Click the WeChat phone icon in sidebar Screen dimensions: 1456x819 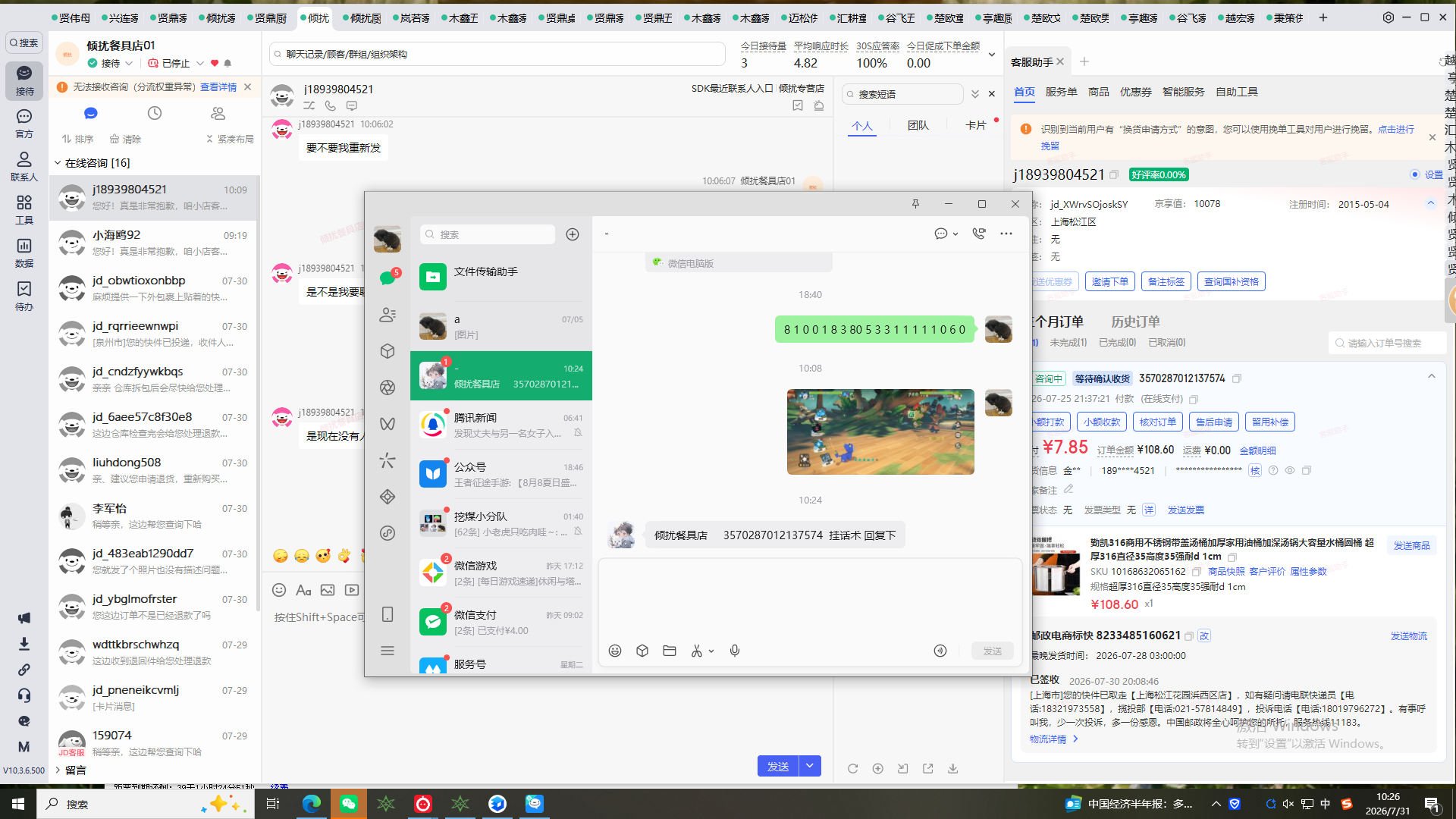pos(388,614)
